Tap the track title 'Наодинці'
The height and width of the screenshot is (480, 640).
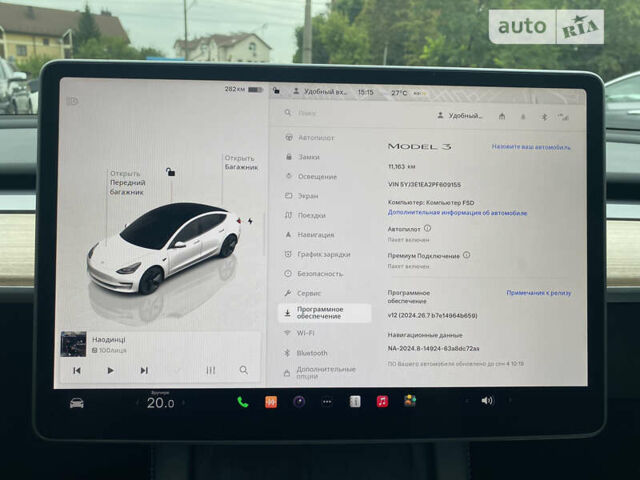109,340
